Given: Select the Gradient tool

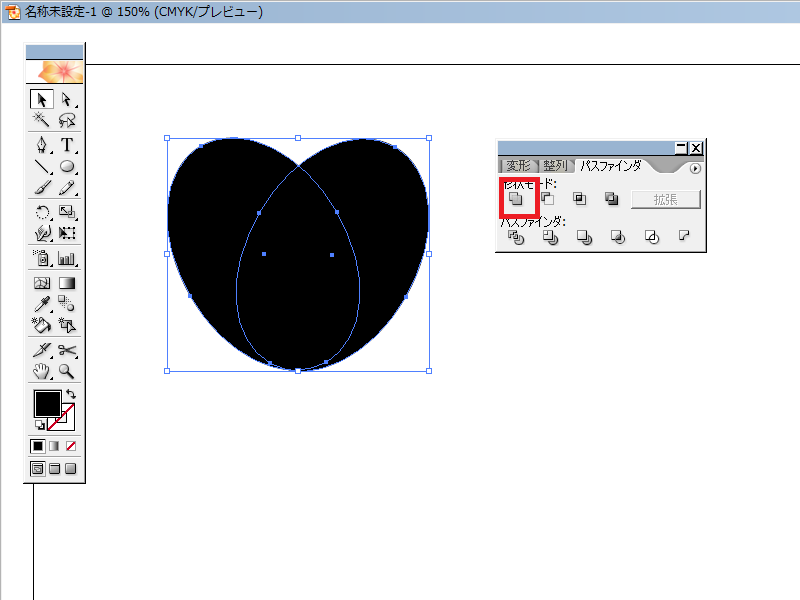Looking at the screenshot, I should pyautogui.click(x=66, y=283).
